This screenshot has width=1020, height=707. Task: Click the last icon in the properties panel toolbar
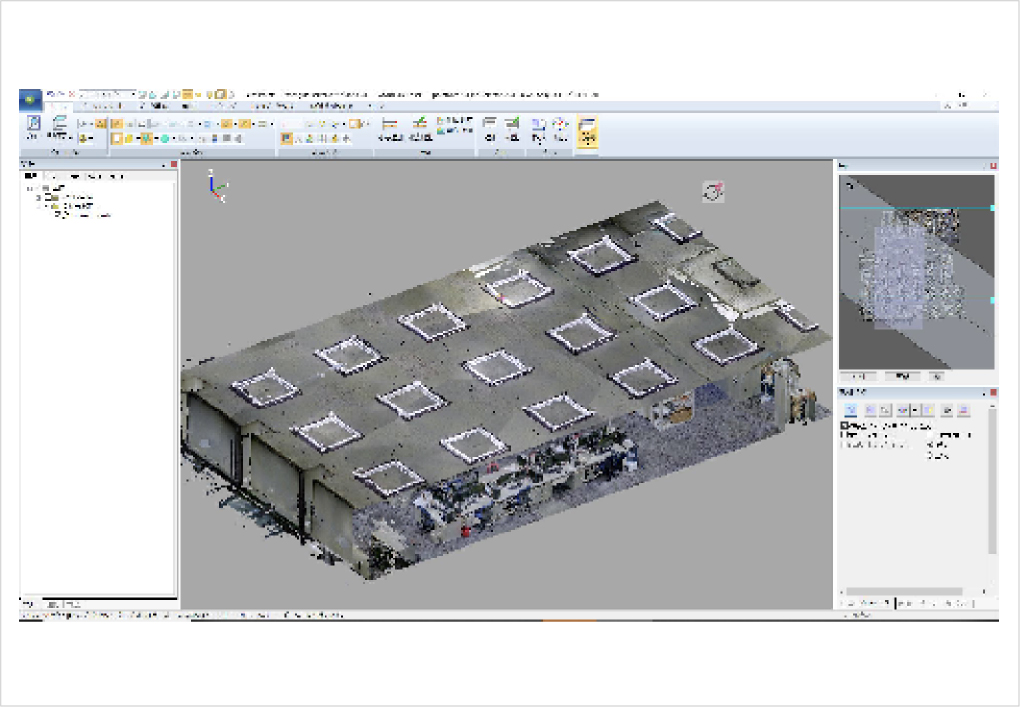[x=965, y=410]
